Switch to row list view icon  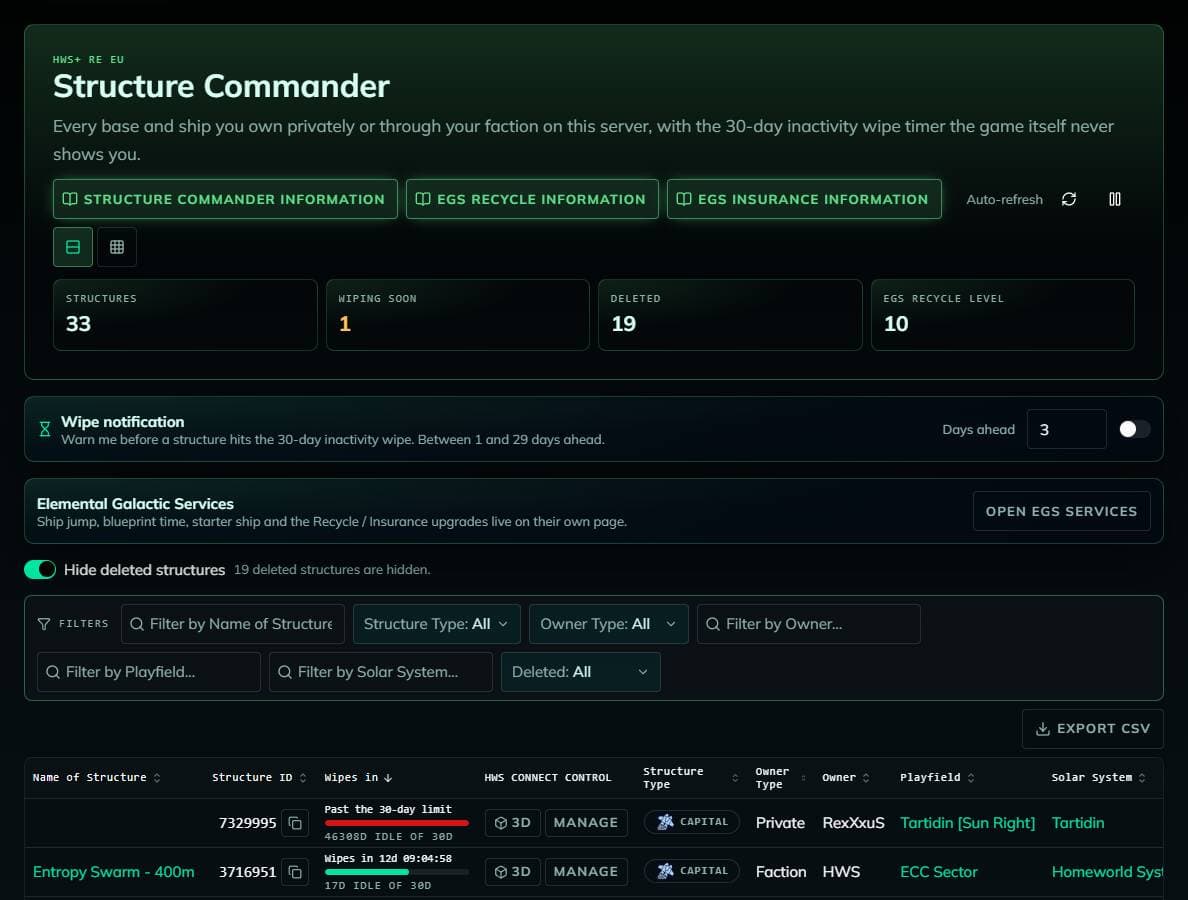point(73,247)
